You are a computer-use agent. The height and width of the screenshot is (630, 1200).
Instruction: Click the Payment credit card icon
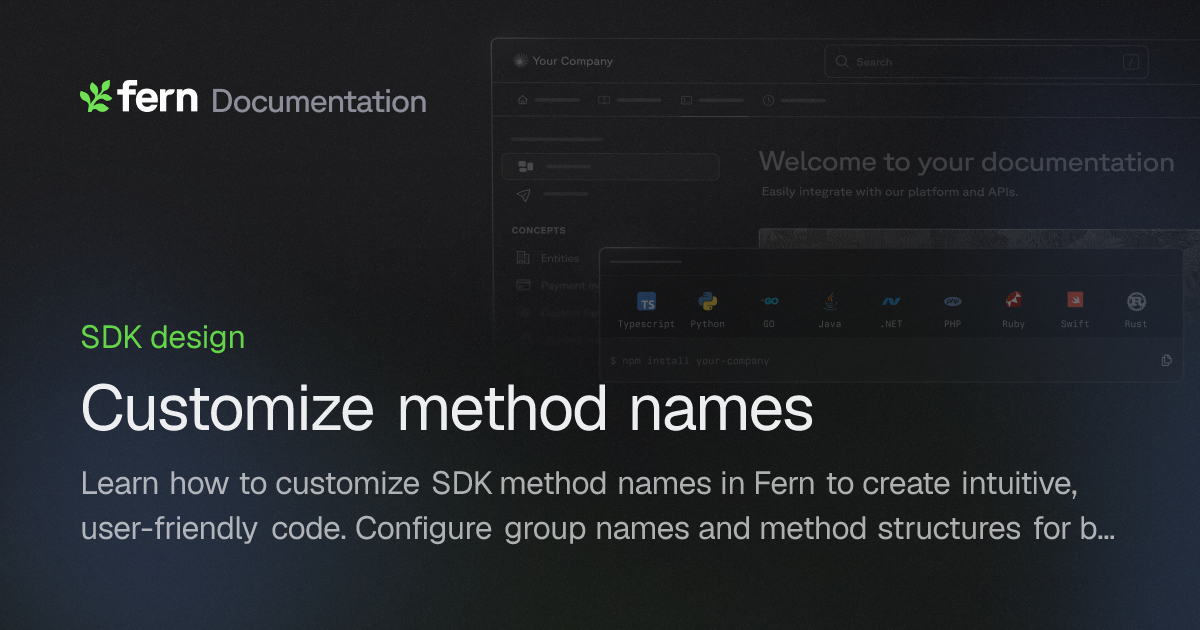tap(523, 285)
